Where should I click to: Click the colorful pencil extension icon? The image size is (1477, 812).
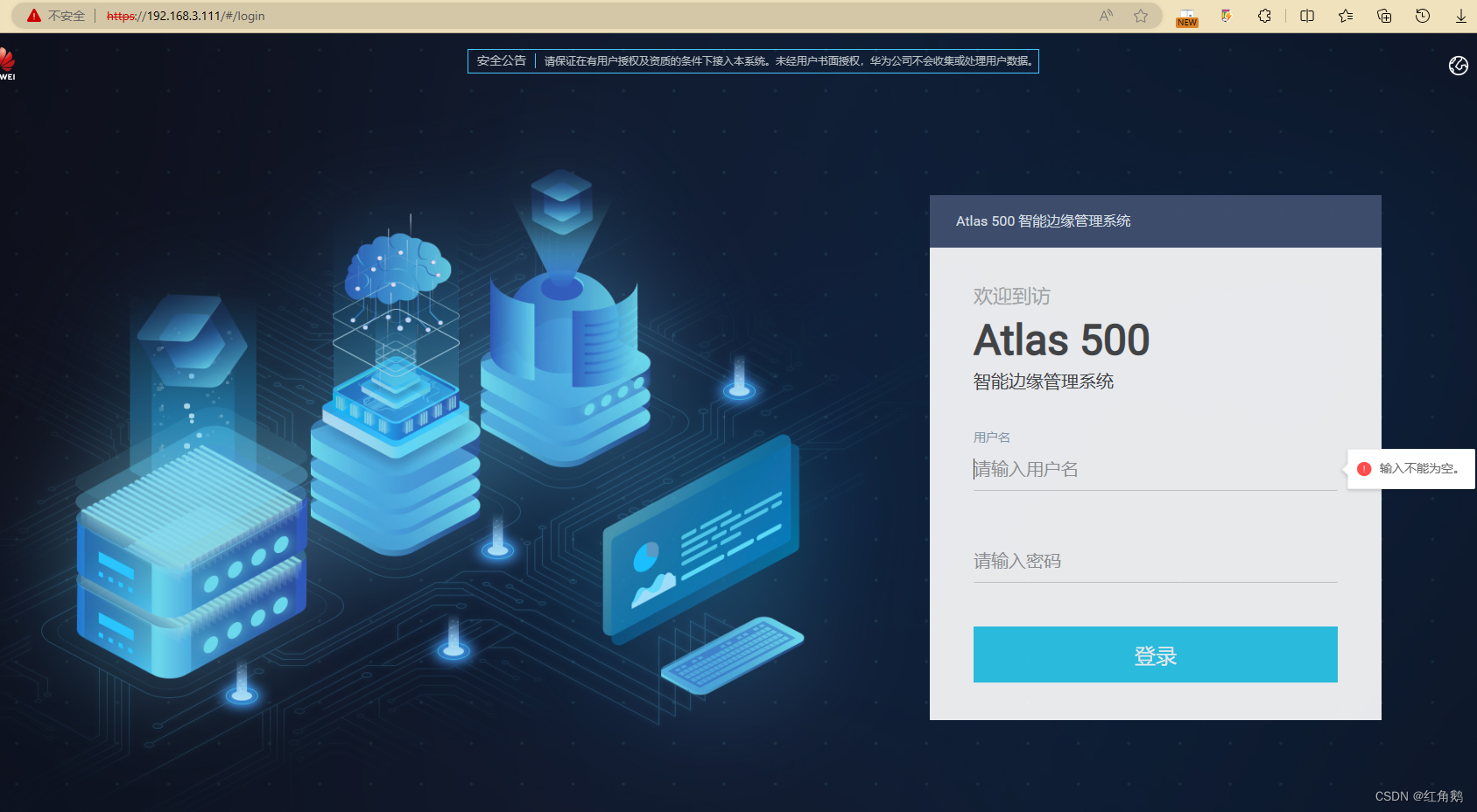click(1226, 16)
